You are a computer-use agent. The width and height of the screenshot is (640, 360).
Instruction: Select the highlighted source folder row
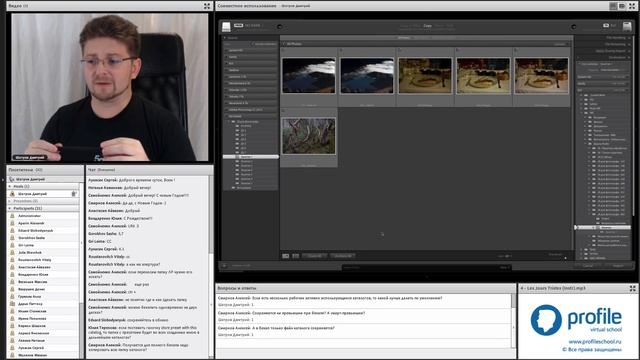(x=251, y=157)
